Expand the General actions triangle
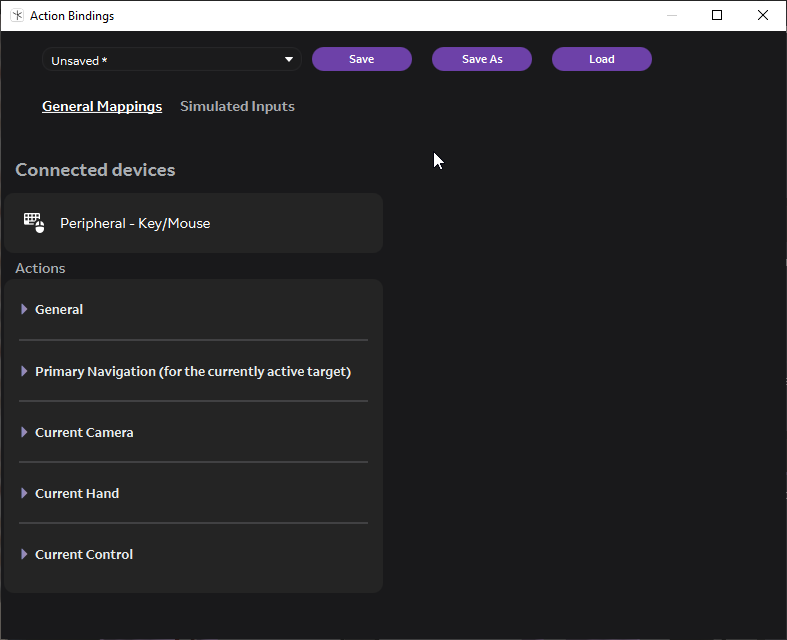Viewport: 787px width, 640px height. click(x=24, y=309)
